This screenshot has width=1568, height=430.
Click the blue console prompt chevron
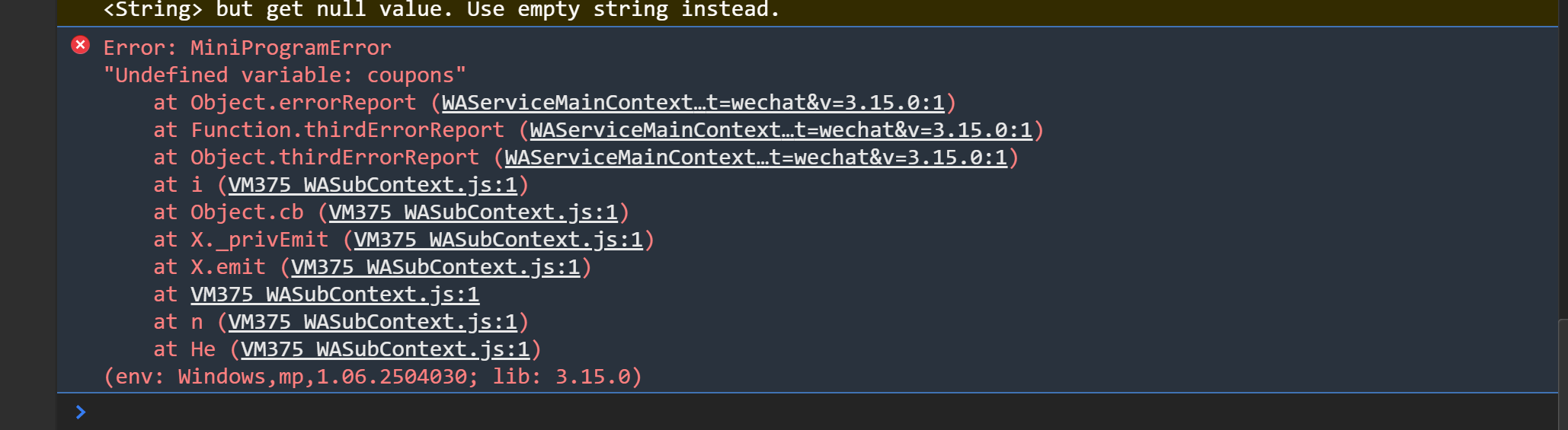pos(81,412)
